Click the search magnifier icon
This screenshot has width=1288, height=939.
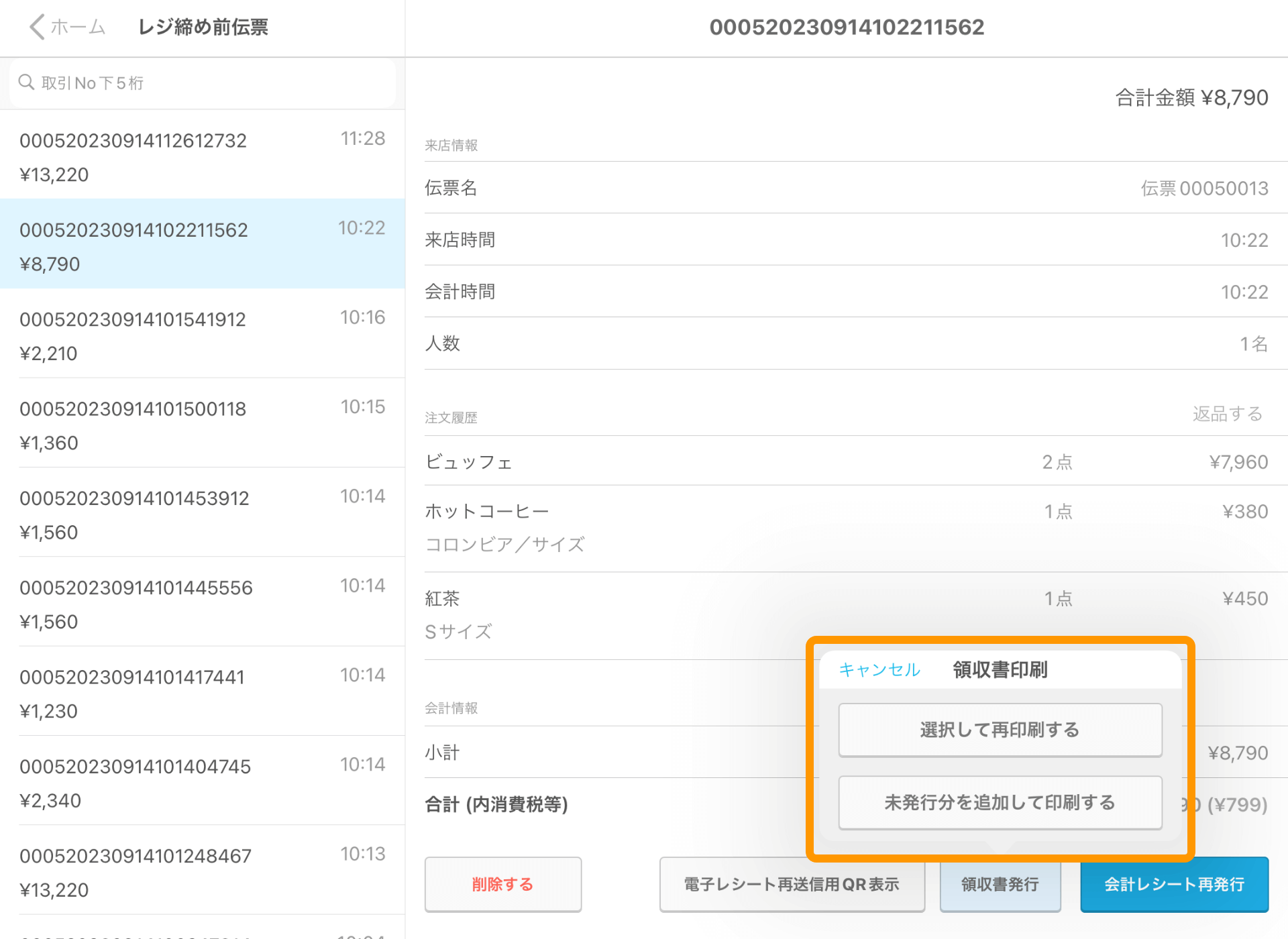(27, 82)
